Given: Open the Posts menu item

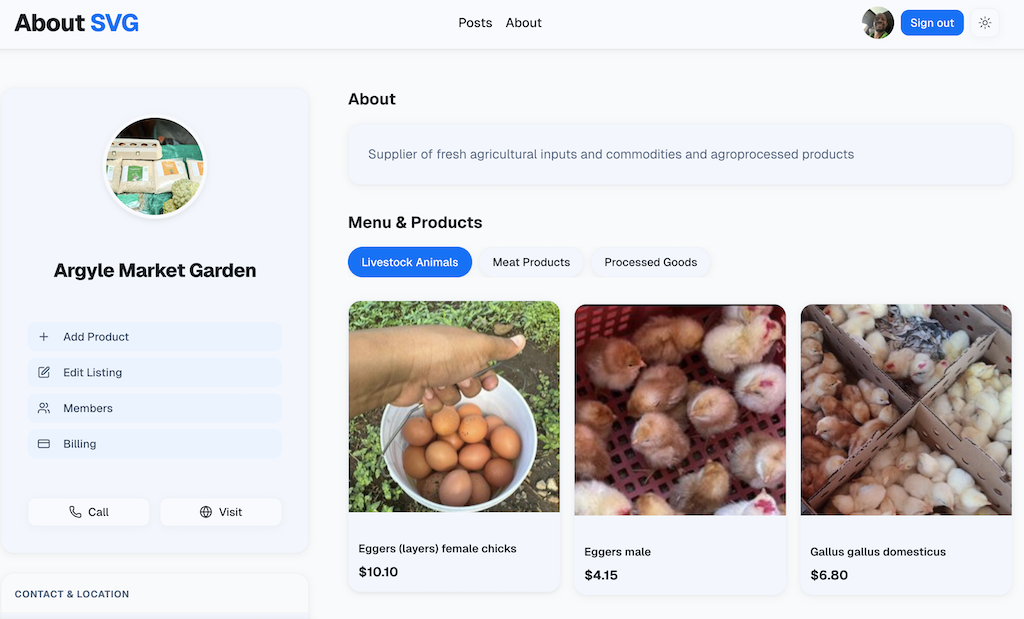Looking at the screenshot, I should (475, 22).
